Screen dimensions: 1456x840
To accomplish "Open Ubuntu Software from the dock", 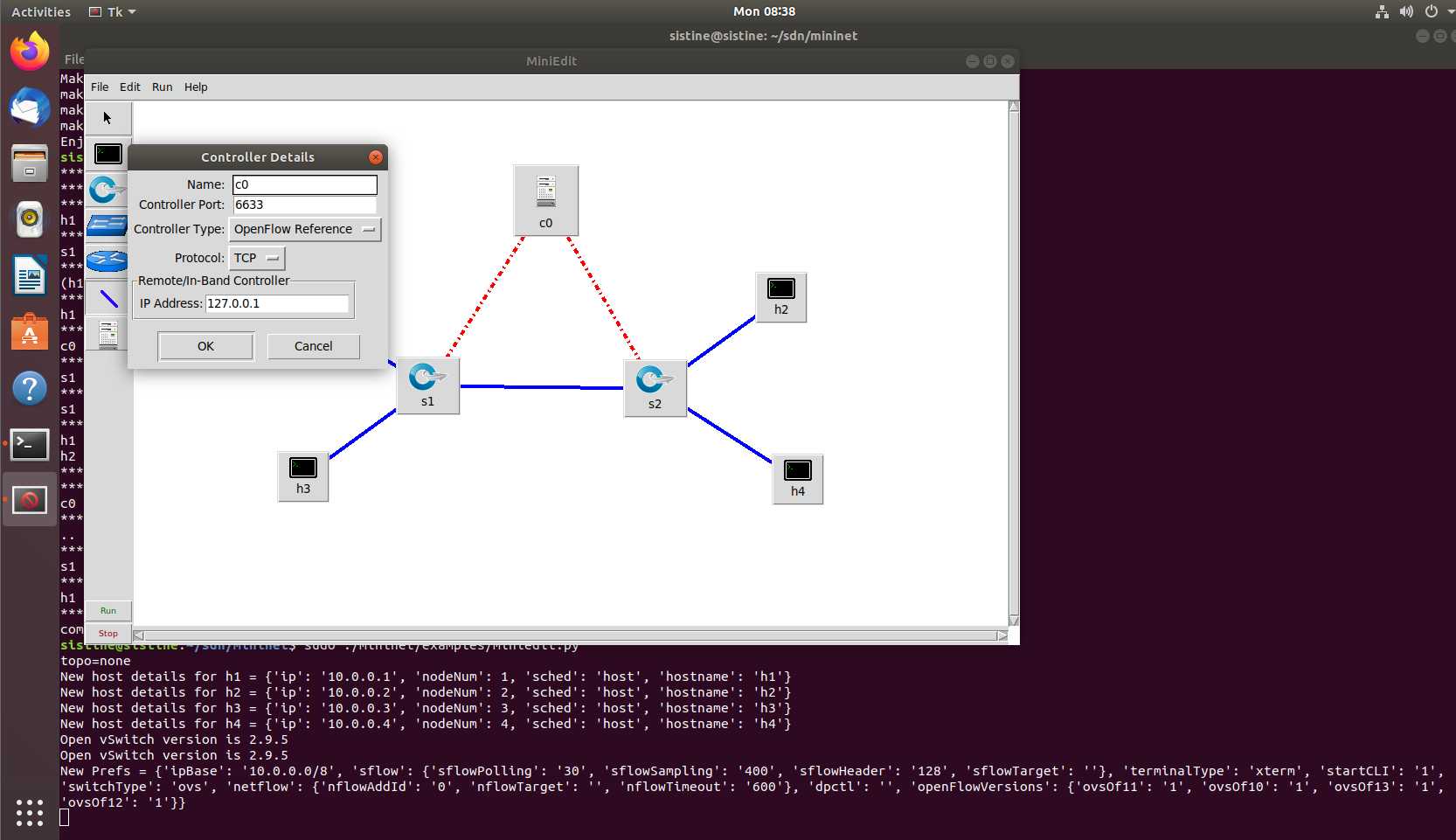I will pos(30,332).
